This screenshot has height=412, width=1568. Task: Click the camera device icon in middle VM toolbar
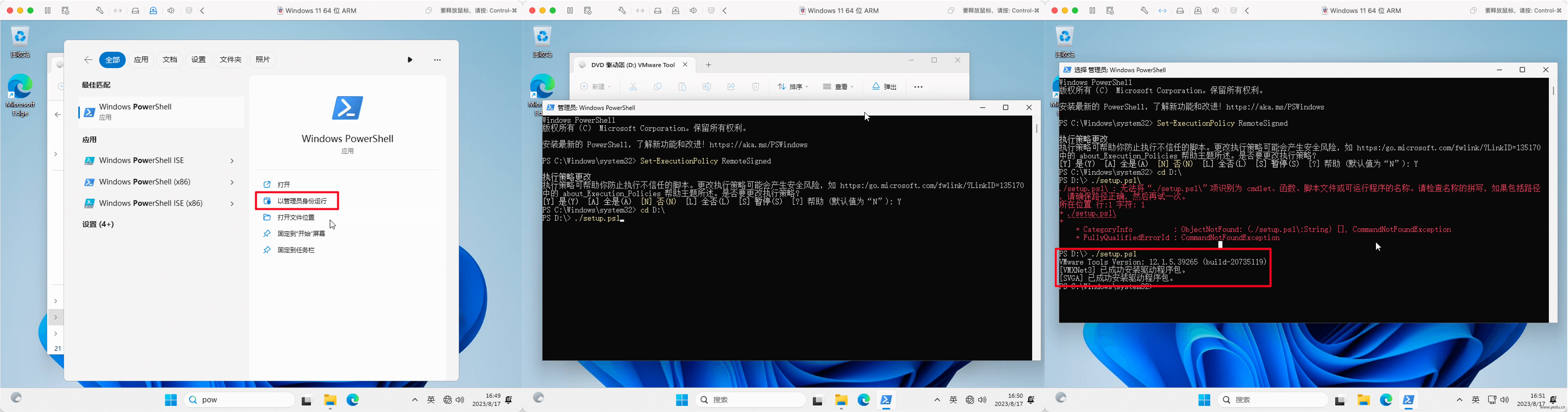pos(676,10)
